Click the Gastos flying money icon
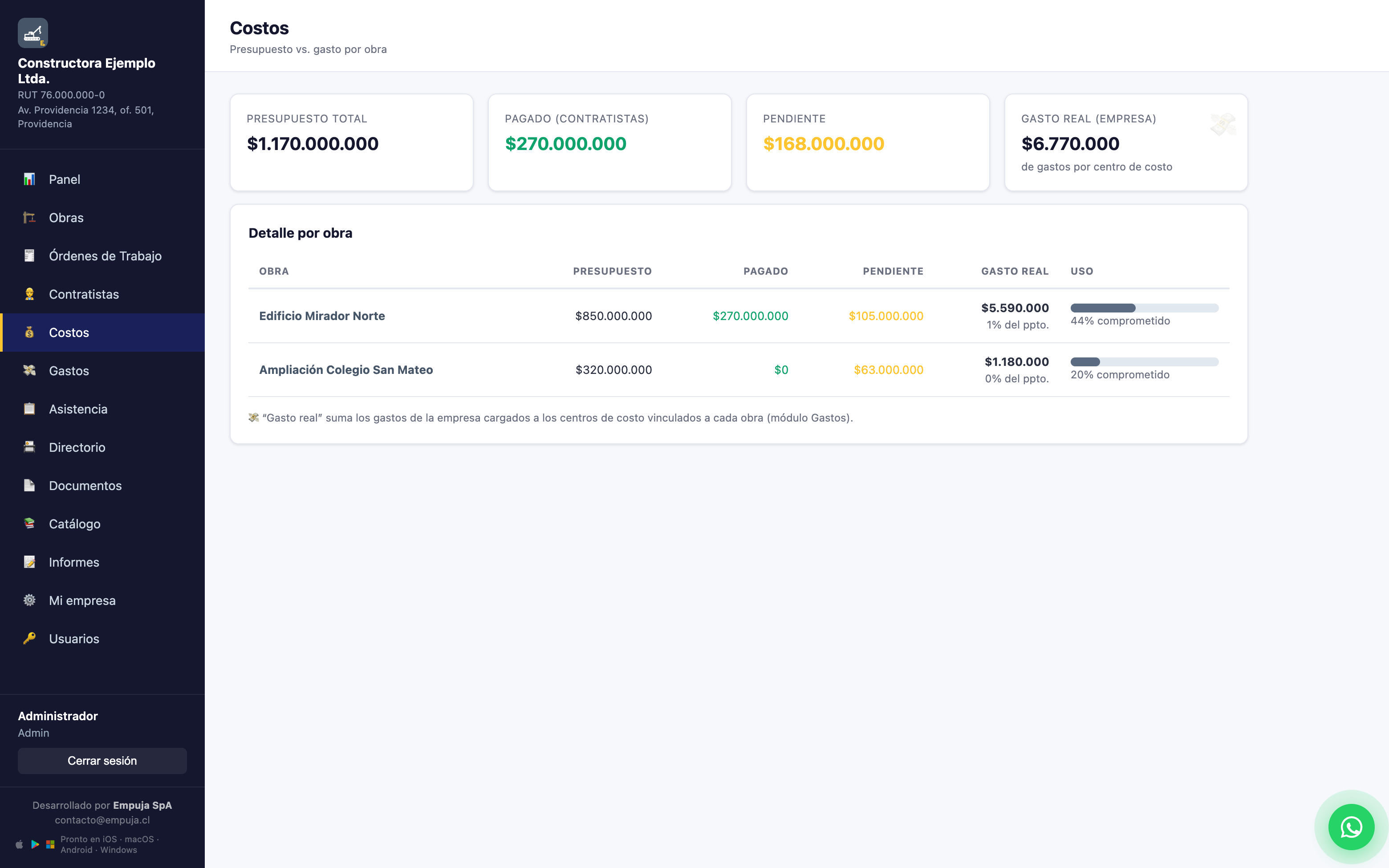 coord(29,370)
